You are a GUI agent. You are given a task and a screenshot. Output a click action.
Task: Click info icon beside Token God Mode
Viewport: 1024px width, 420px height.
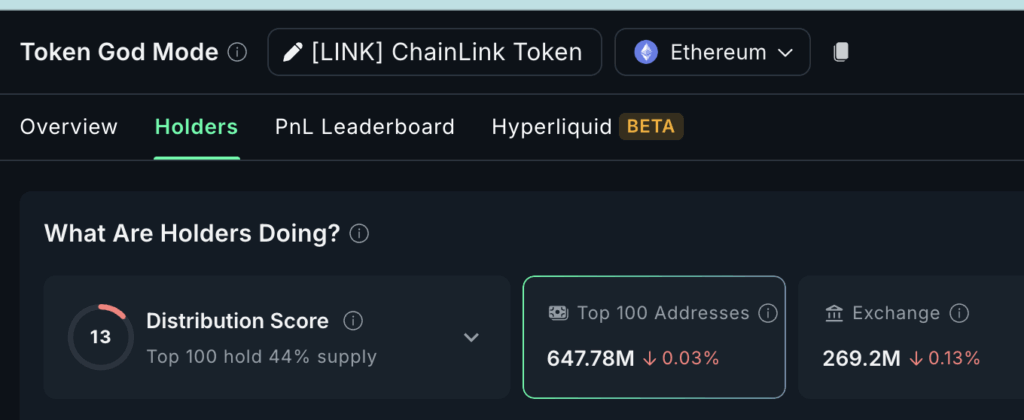[237, 52]
